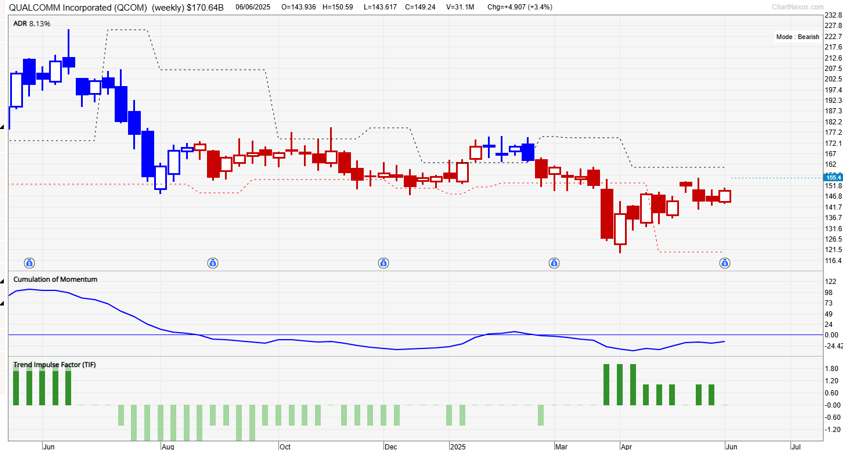Click the money-bag event icon above Mar
Viewport: 843px width, 450px height.
pos(554,263)
